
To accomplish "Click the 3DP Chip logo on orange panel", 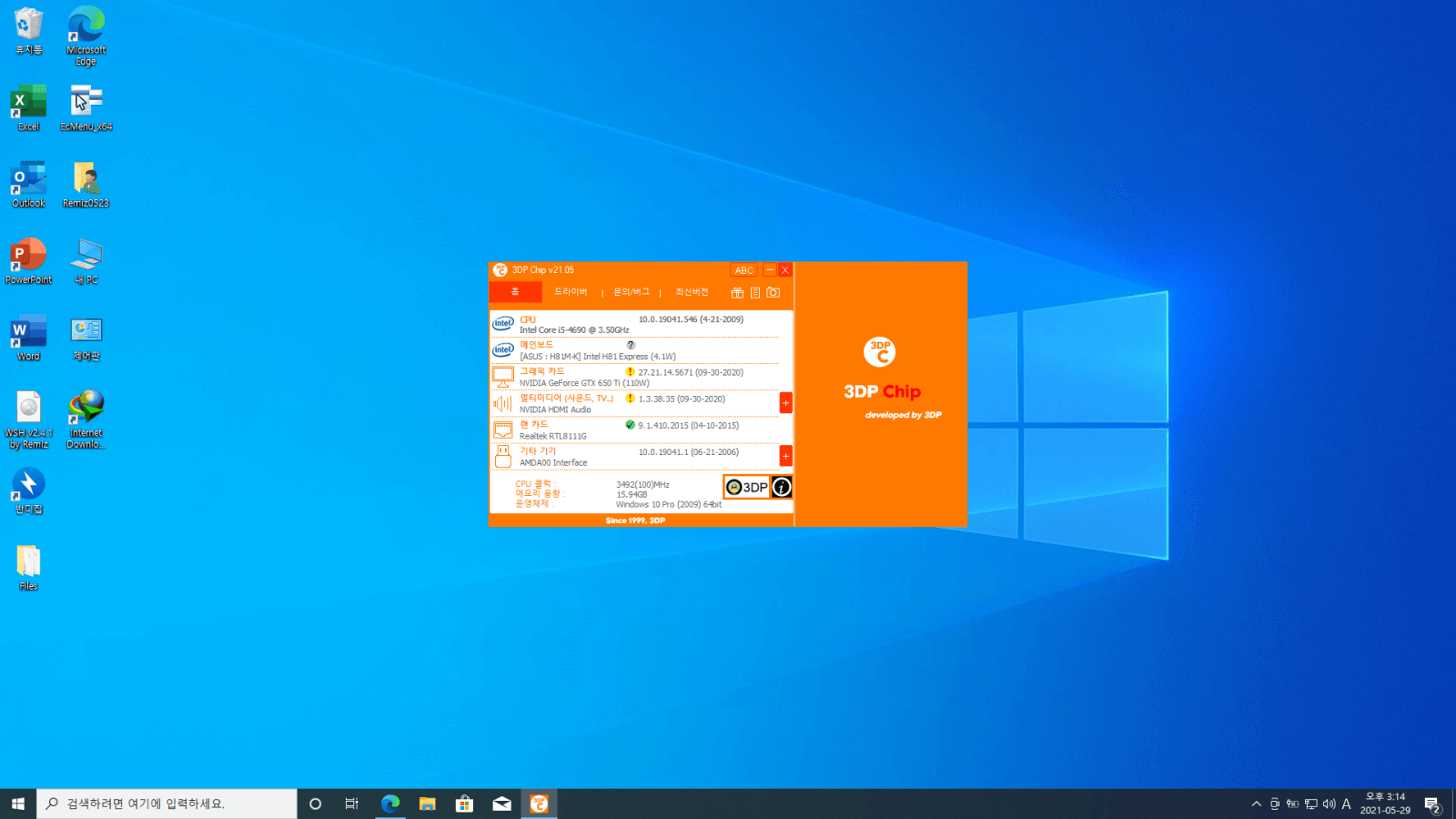I will pyautogui.click(x=880, y=351).
